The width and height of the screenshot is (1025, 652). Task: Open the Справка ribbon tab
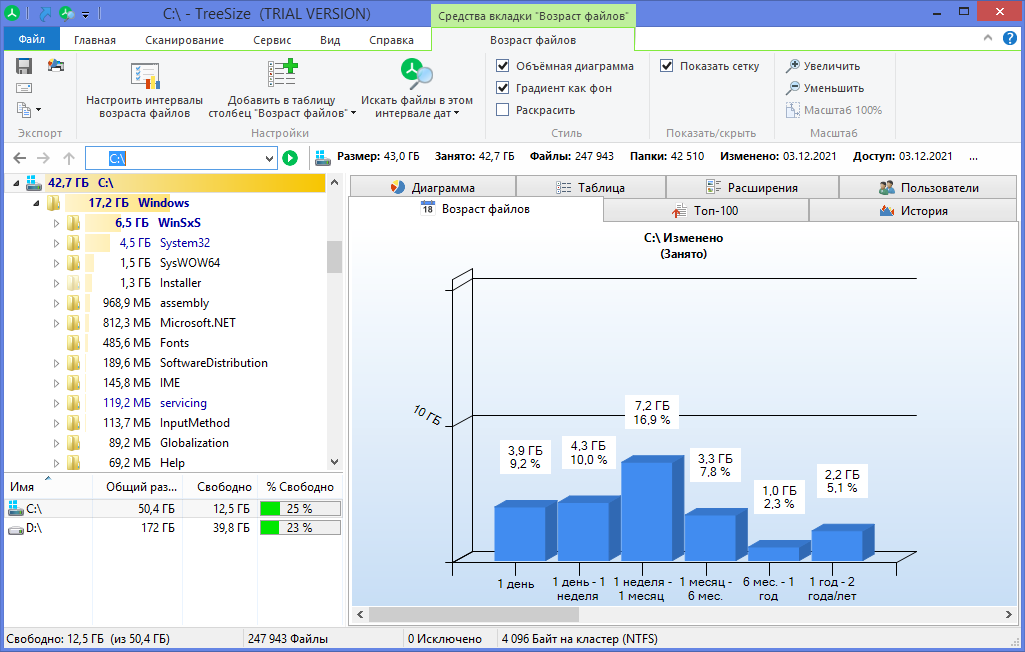click(392, 40)
